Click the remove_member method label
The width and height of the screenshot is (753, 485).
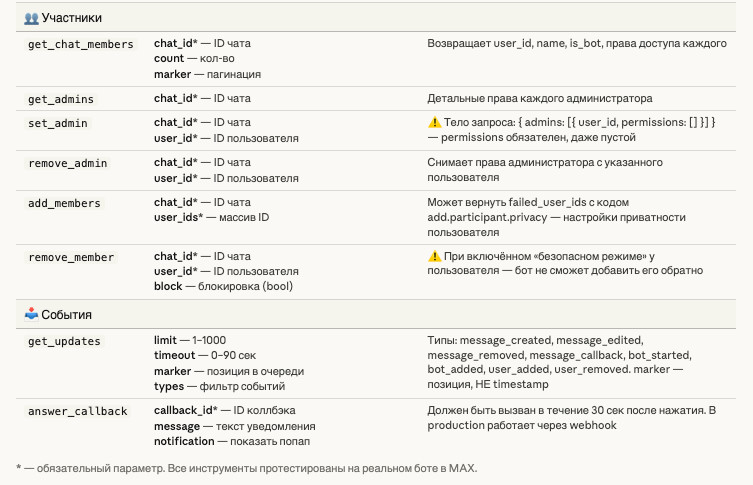click(71, 257)
